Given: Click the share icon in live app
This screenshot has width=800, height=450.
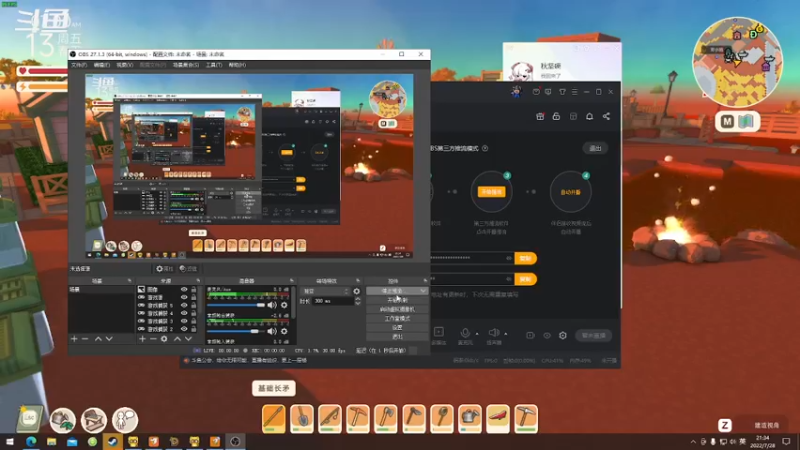Looking at the screenshot, I should pyautogui.click(x=606, y=116).
